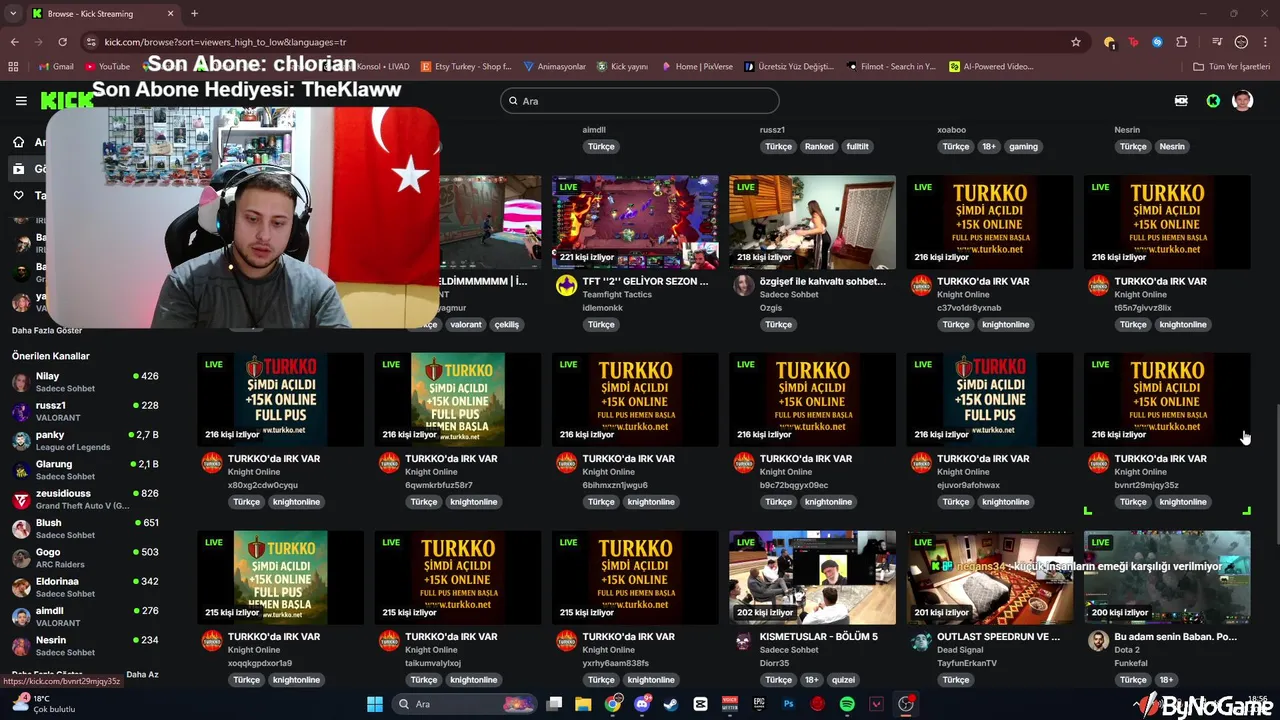Open panky's avatar in sidebar
Image resolution: width=1280 pixels, height=720 pixels.
(20, 441)
